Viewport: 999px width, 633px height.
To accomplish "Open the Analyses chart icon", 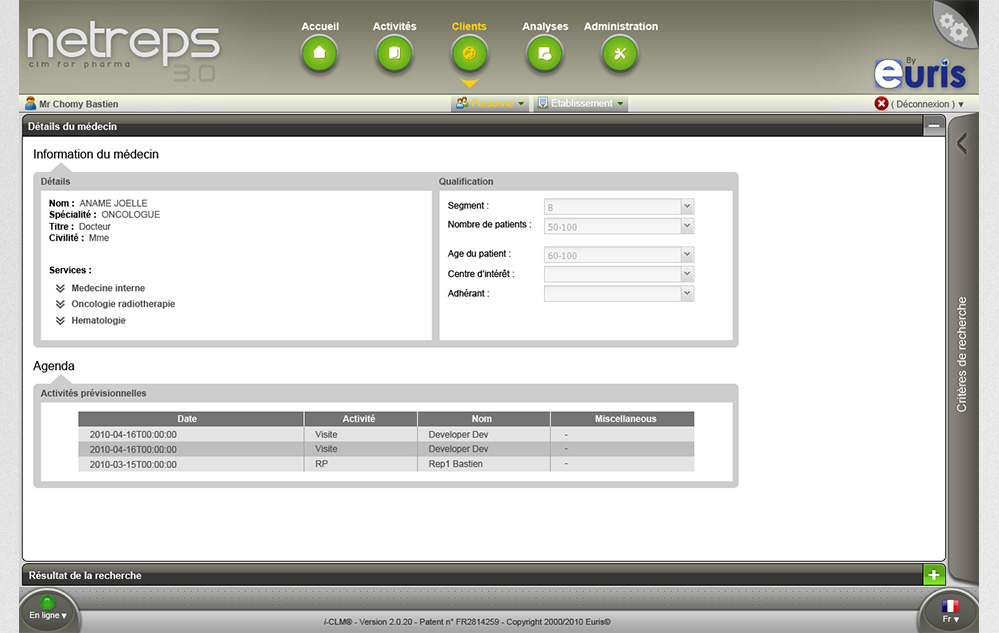I will (545, 53).
